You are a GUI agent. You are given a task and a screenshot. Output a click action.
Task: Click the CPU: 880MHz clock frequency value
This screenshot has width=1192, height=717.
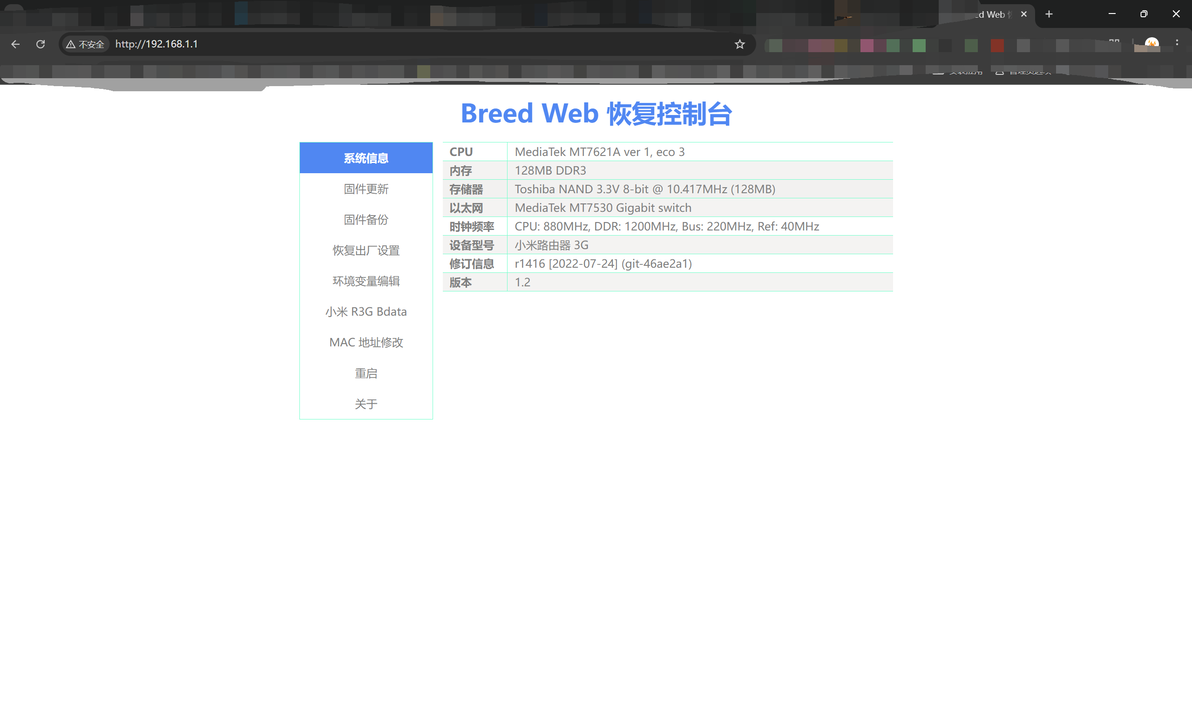click(667, 227)
